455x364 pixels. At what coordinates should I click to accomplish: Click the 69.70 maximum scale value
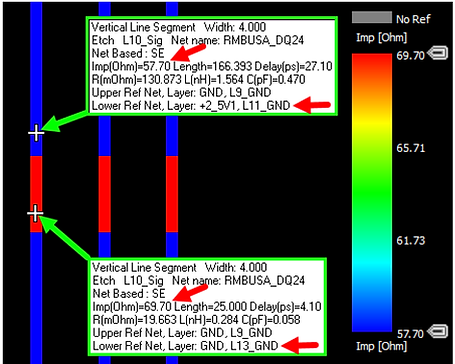(411, 55)
